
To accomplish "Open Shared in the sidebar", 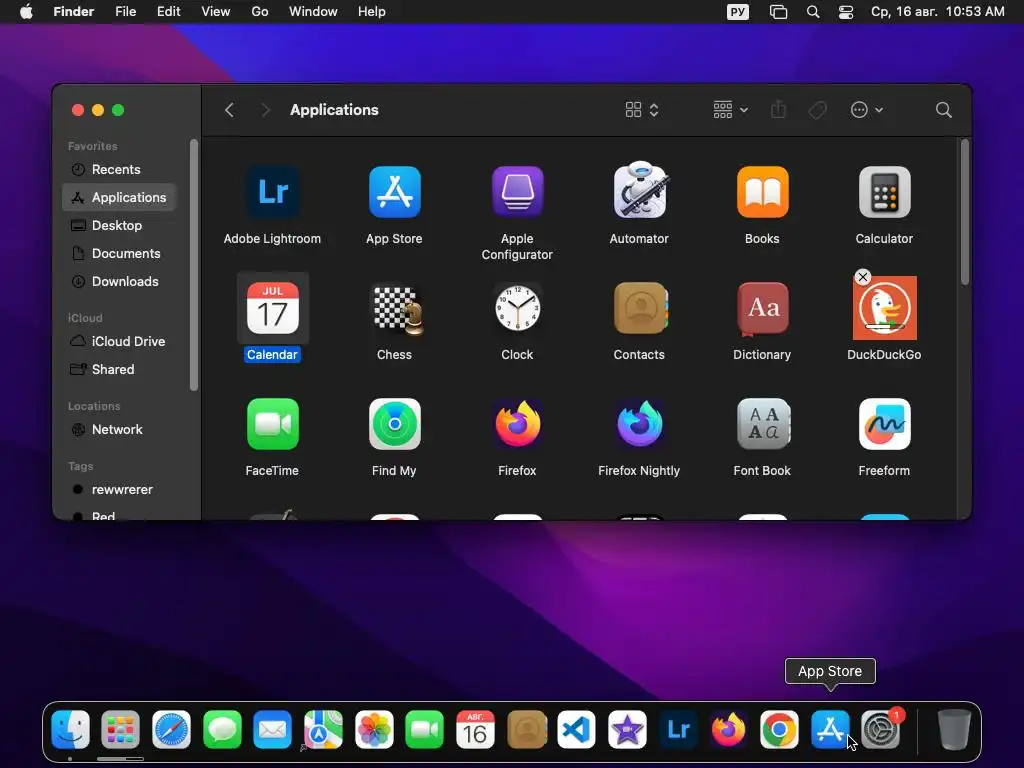I will (119, 370).
